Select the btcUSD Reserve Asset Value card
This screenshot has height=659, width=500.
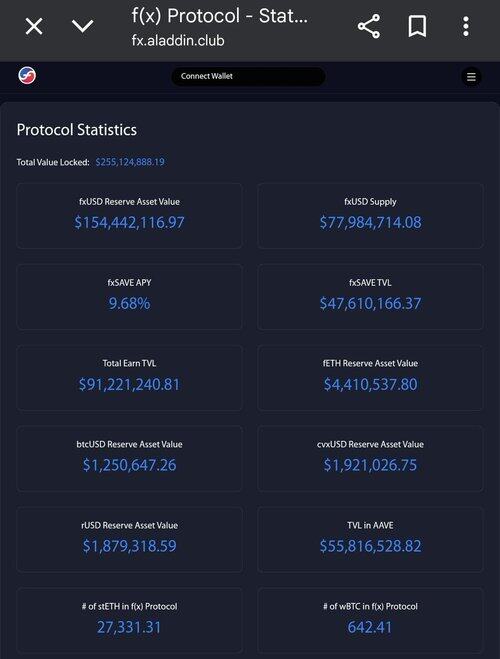129,459
